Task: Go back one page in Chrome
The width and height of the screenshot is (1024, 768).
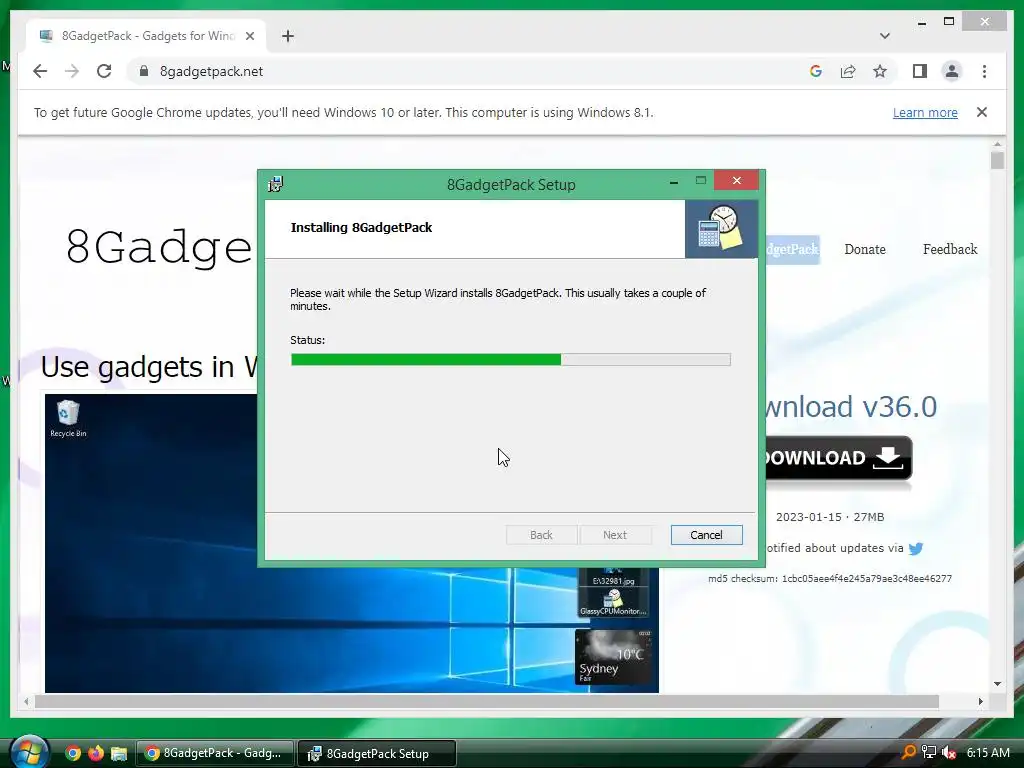Action: [x=40, y=71]
